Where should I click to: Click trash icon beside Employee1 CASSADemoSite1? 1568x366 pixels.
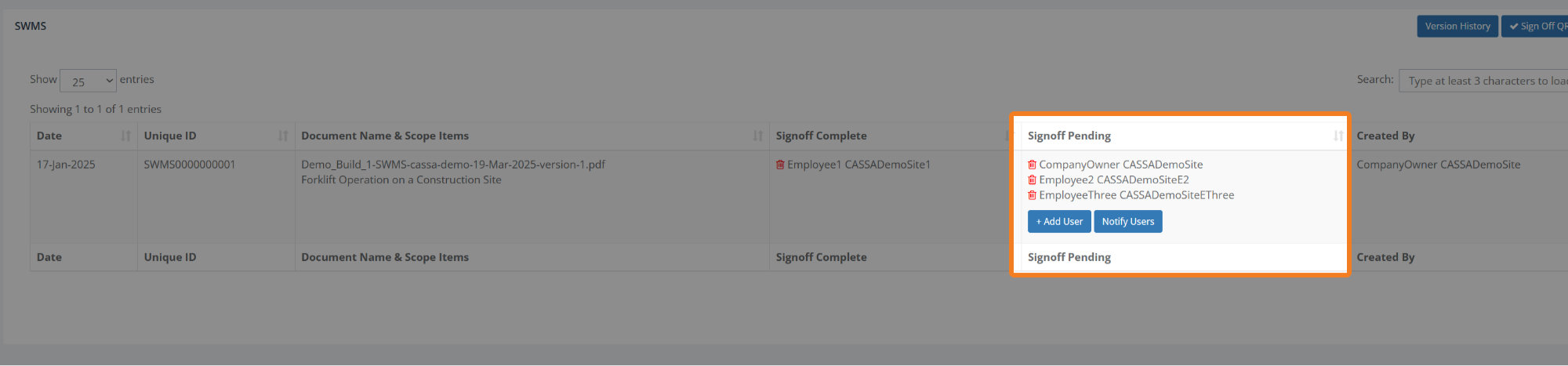click(x=780, y=165)
